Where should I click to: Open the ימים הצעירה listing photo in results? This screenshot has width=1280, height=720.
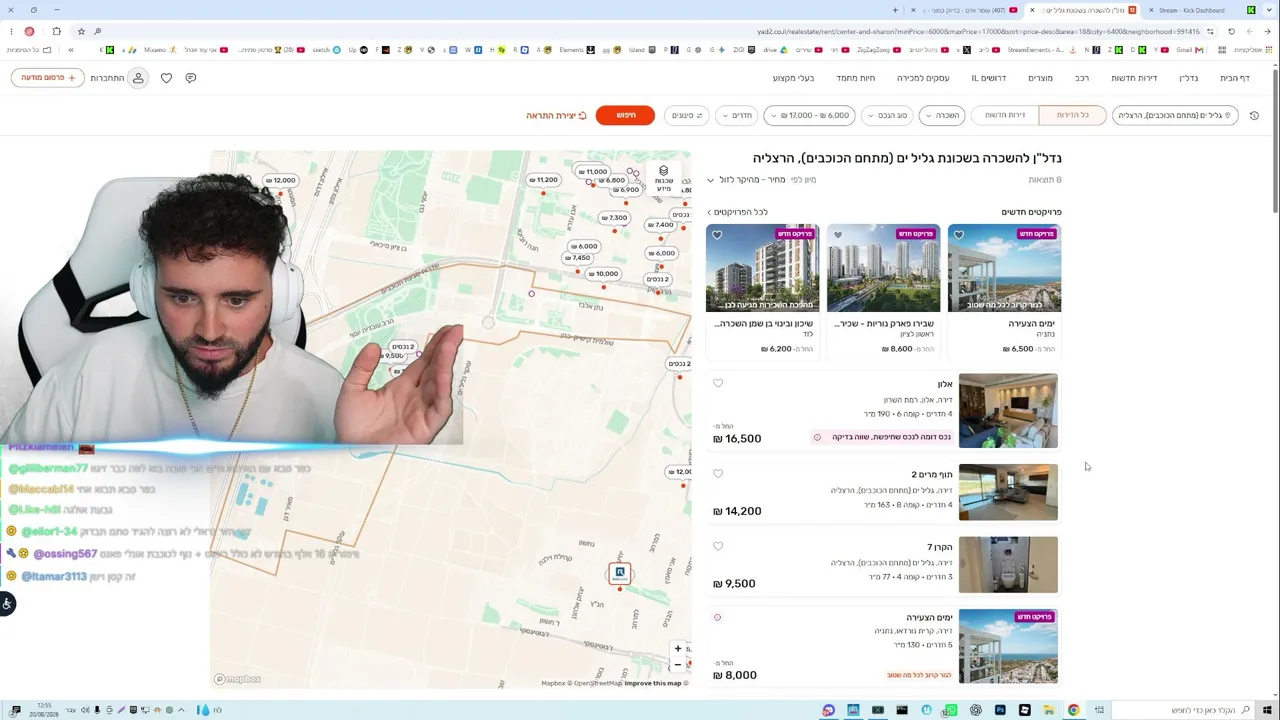pyautogui.click(x=1008, y=646)
